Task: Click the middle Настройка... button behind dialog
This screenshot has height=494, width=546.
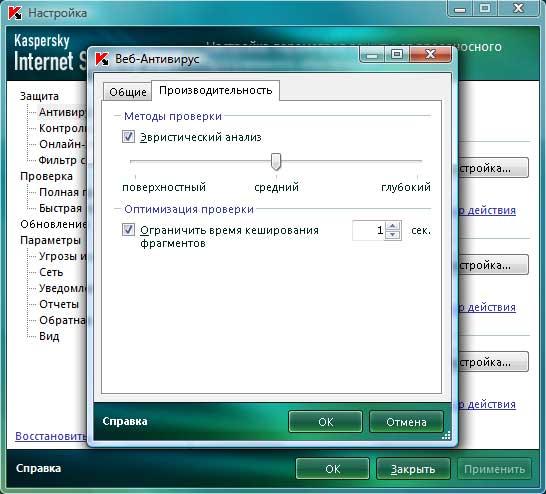Action: tap(493, 265)
